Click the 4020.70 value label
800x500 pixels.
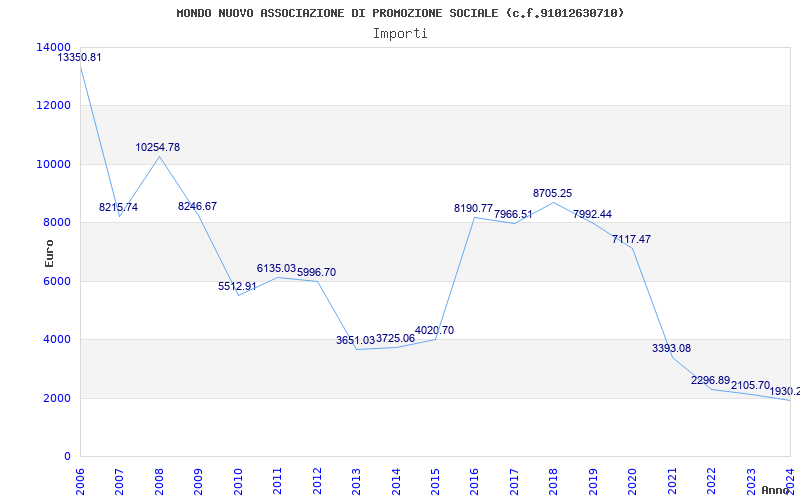click(434, 330)
